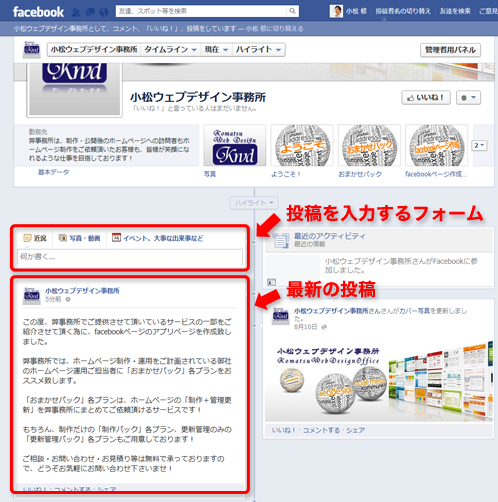This screenshot has height=502, width=498.
Task: Click the facebookページ作成 label link
Action: [436, 174]
